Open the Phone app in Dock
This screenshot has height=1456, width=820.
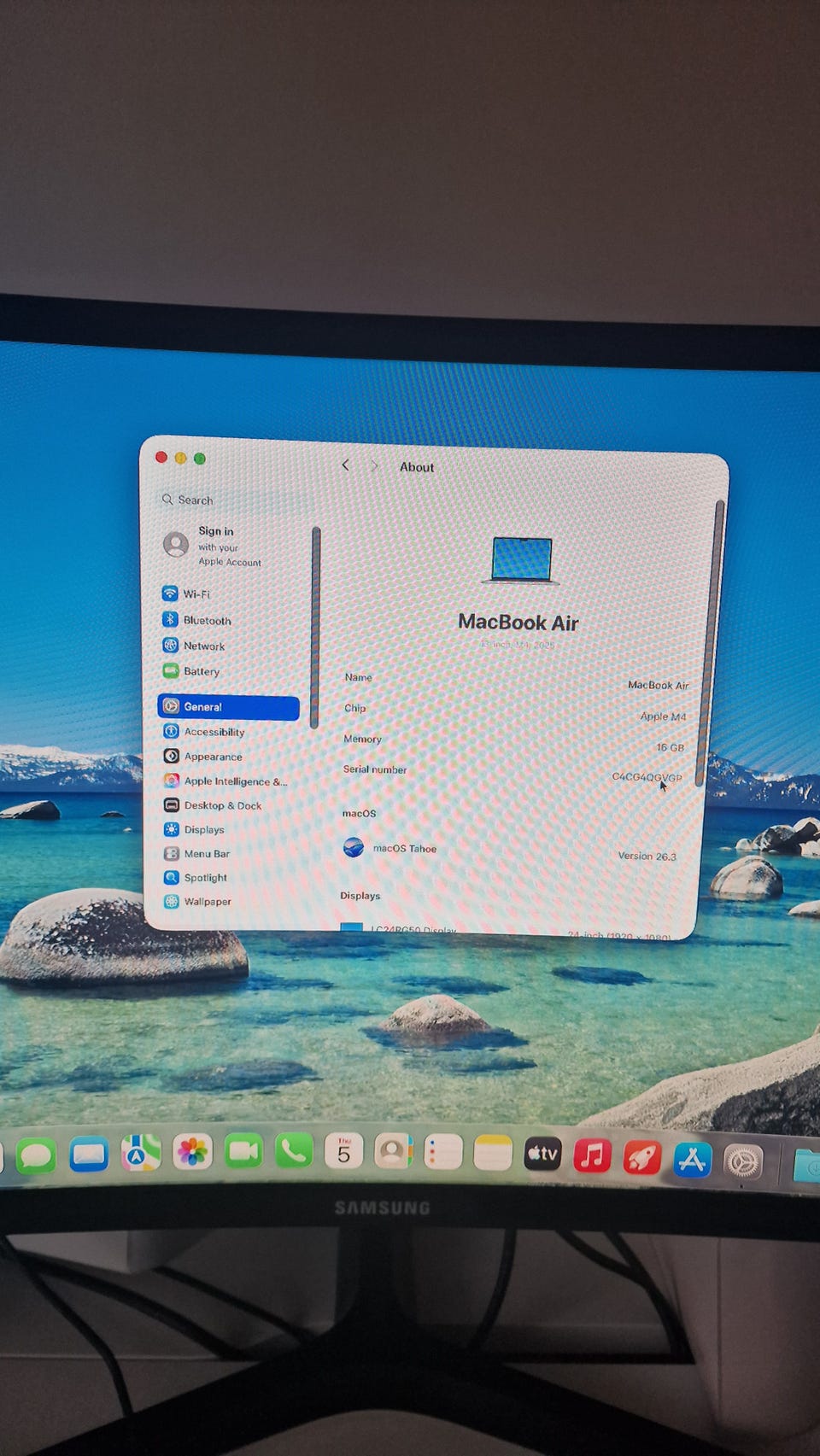pyautogui.click(x=294, y=1152)
